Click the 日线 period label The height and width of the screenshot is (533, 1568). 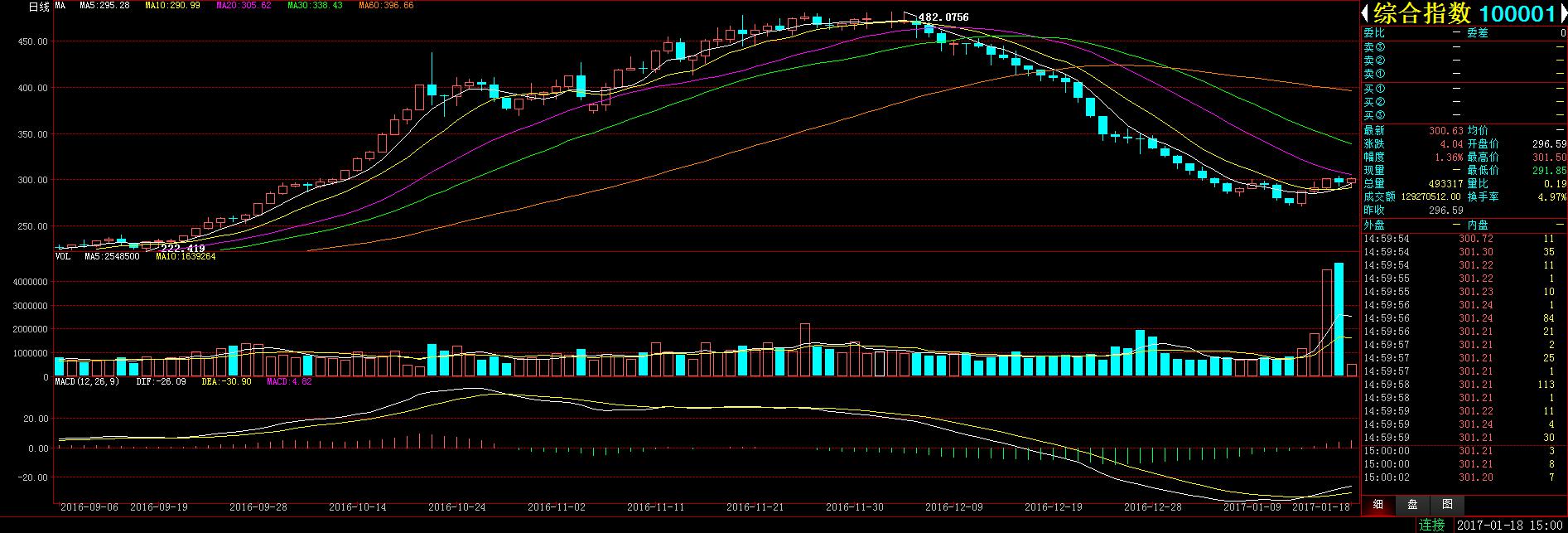point(39,6)
